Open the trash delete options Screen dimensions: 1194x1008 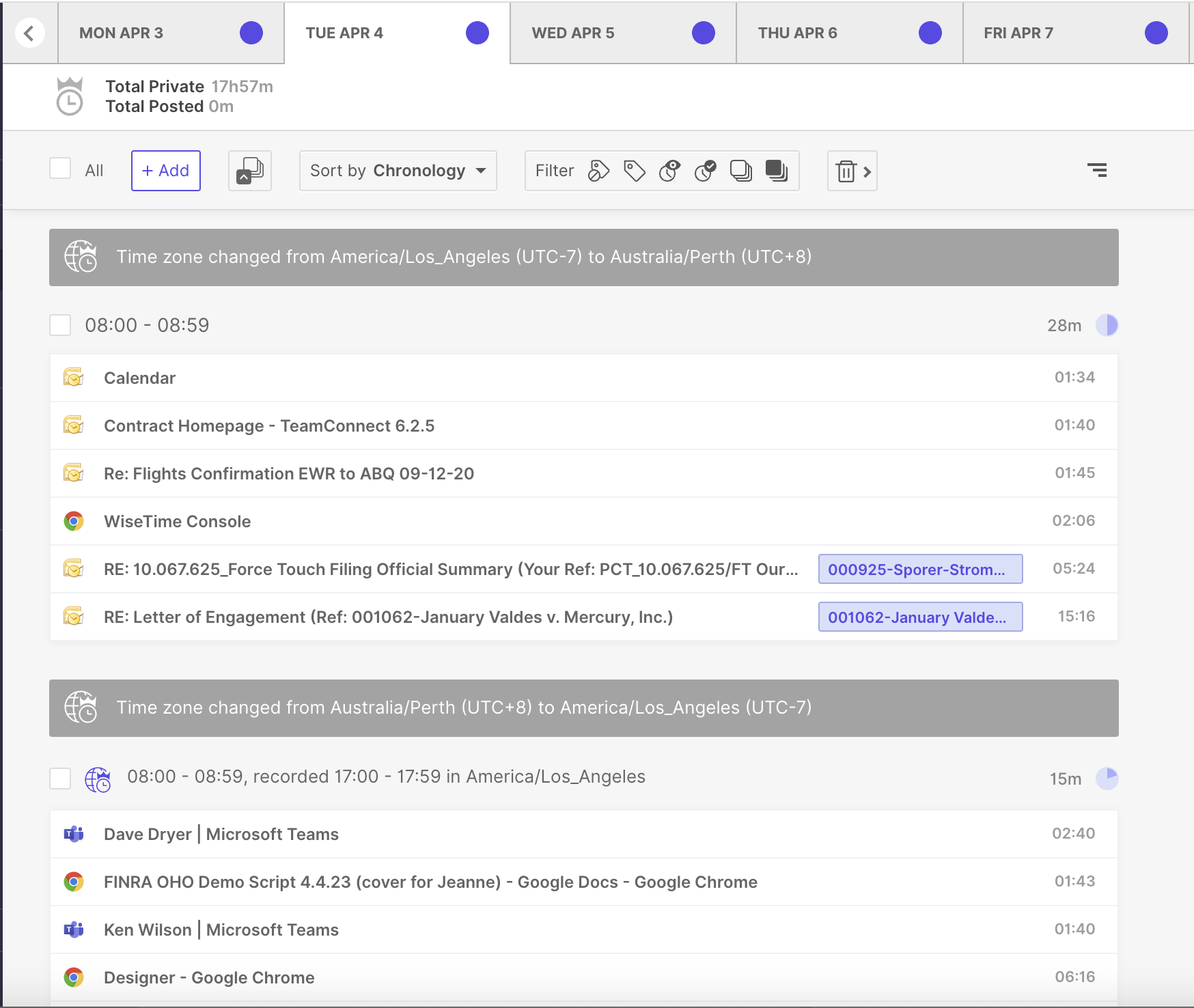pyautogui.click(x=852, y=171)
